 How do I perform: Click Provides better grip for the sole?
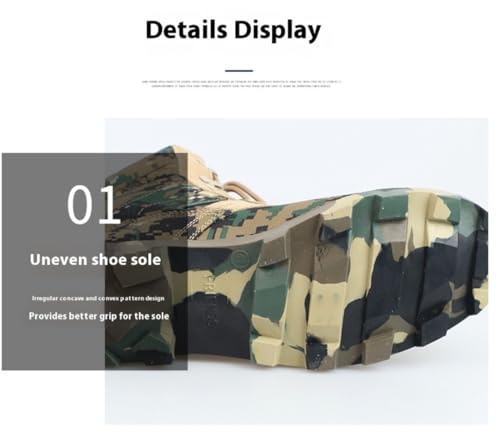[99, 316]
